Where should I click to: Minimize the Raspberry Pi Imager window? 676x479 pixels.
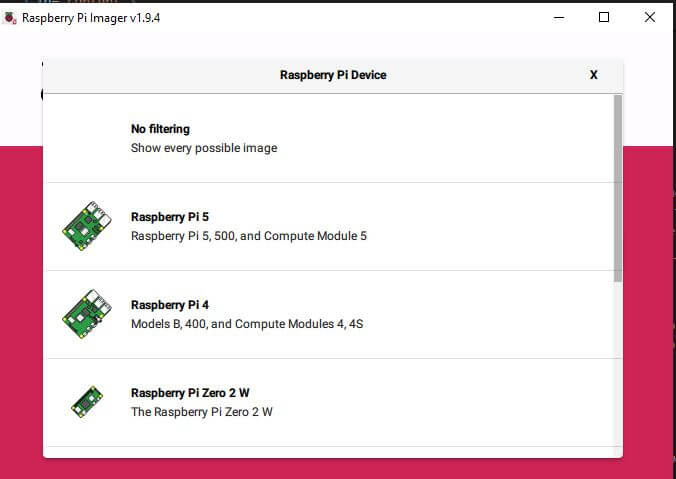558,17
